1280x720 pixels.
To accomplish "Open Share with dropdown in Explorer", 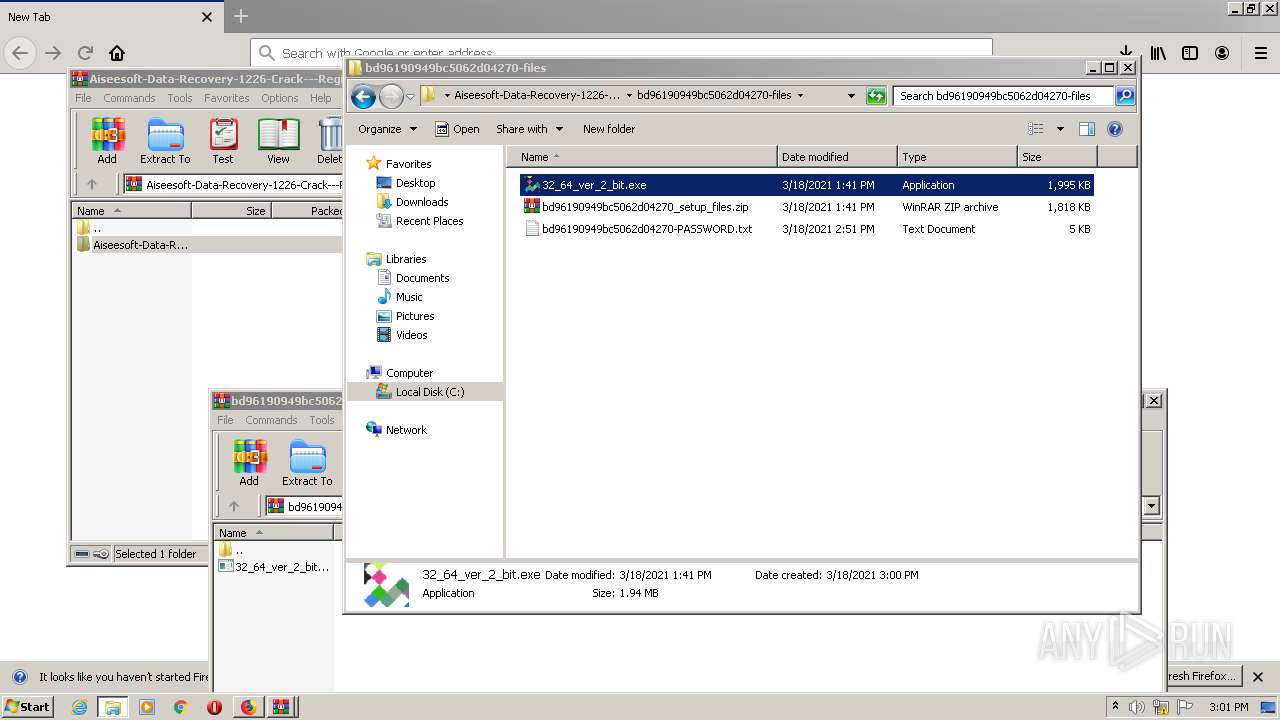I will 529,129.
